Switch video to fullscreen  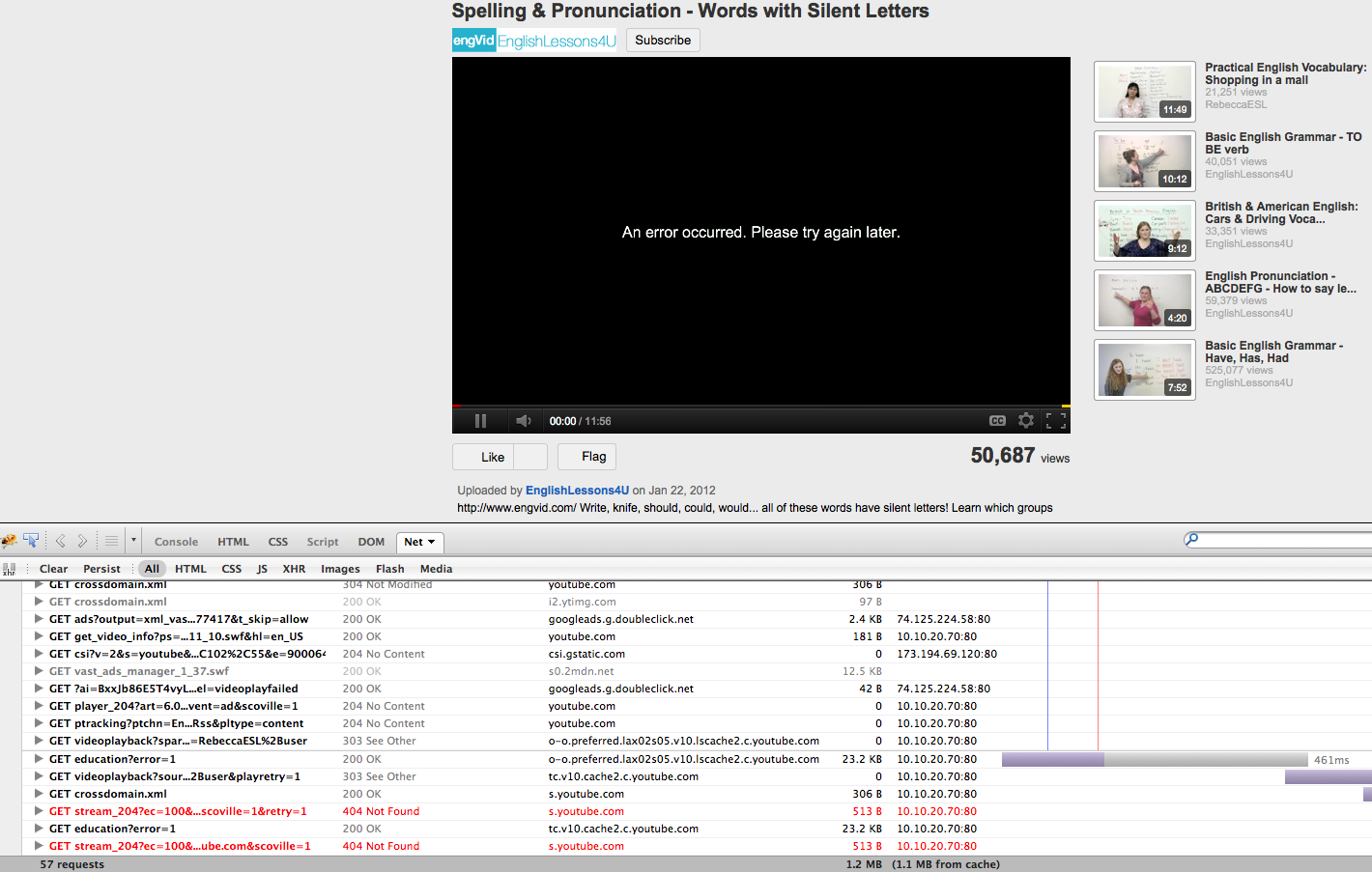(1056, 420)
